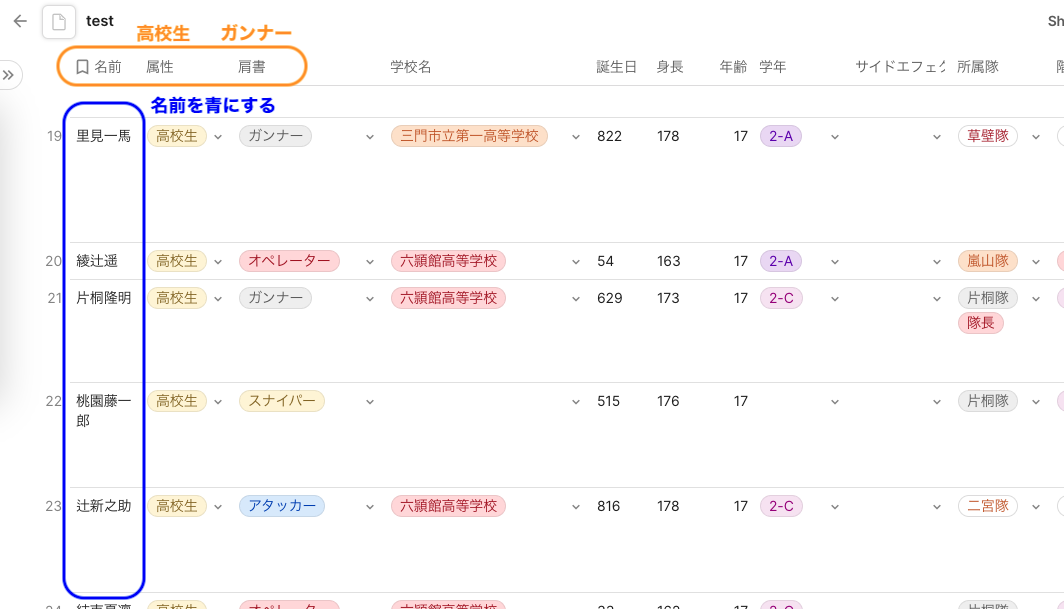This screenshot has width=1064, height=609.
Task: Click the オペレーター tag in 綾辻遥 row
Action: [x=289, y=261]
